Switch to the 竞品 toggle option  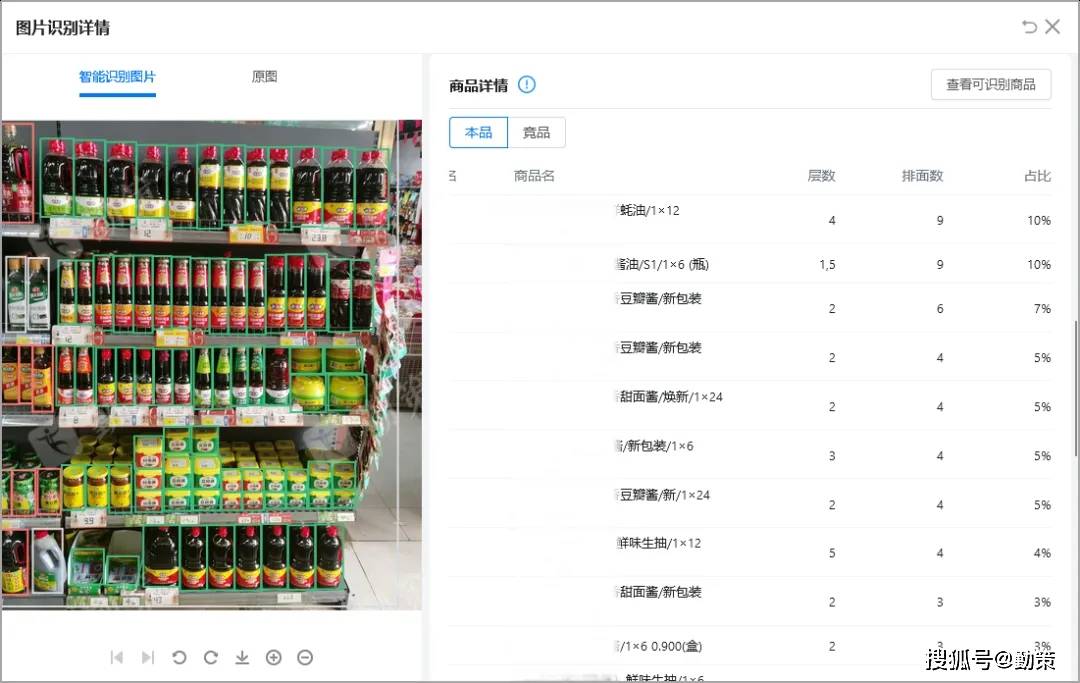tap(536, 132)
